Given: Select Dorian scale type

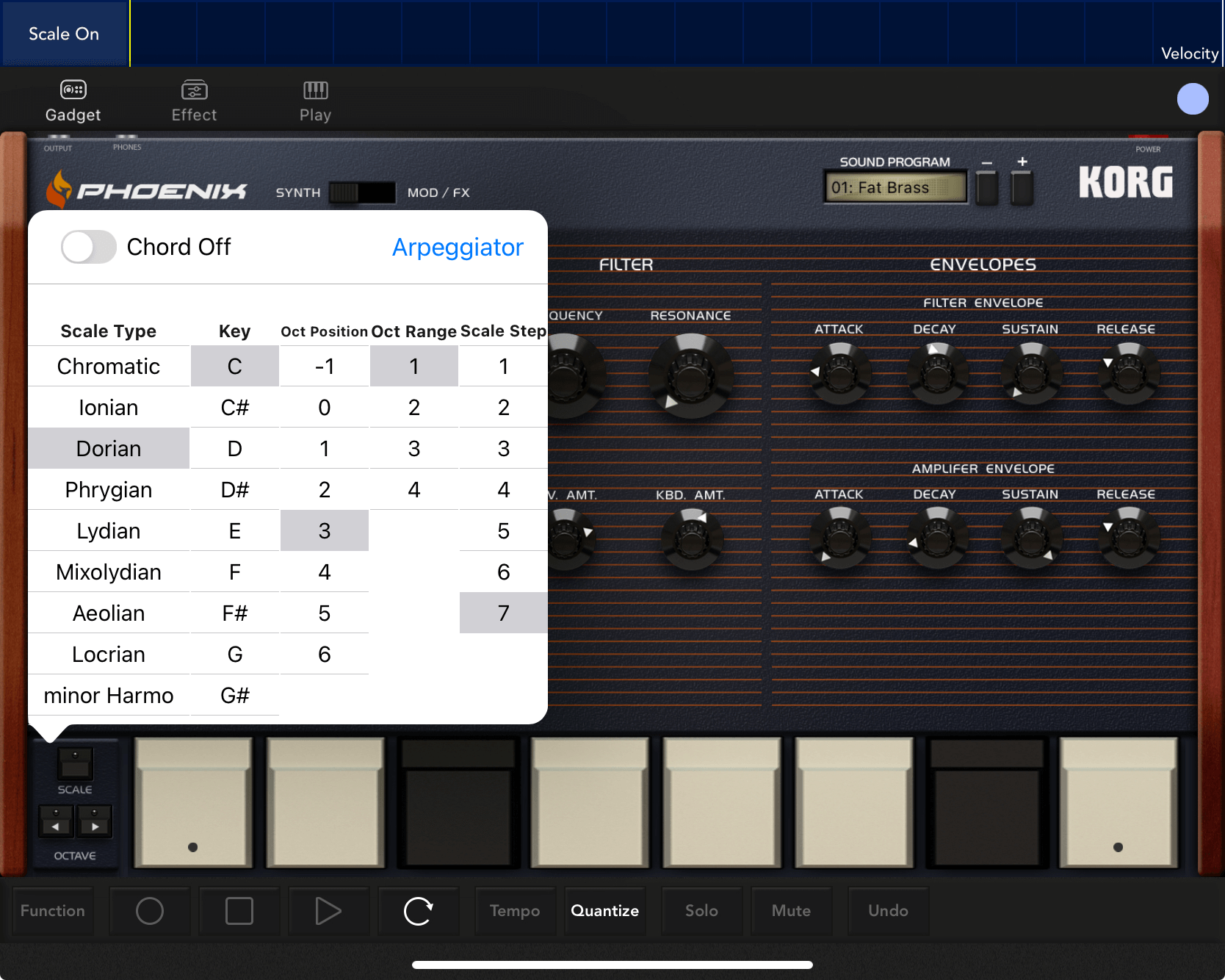Looking at the screenshot, I should (x=109, y=448).
